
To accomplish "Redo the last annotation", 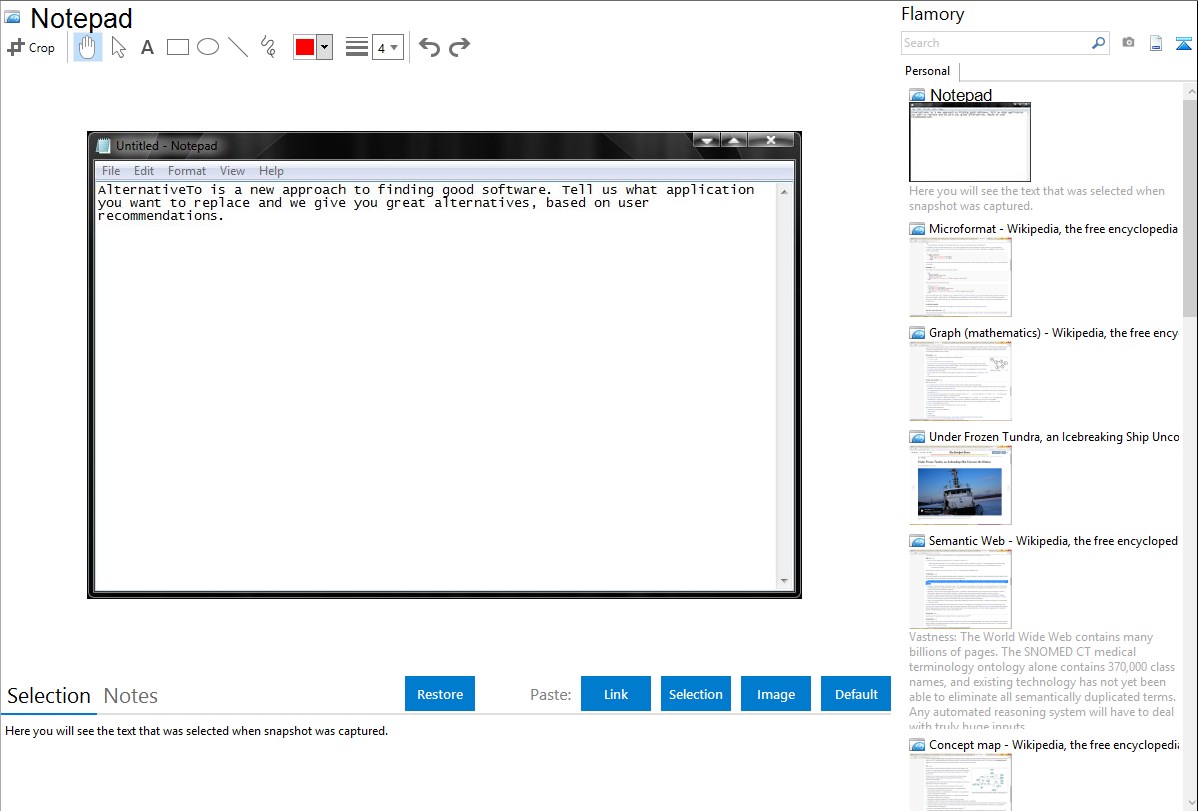I will pyautogui.click(x=459, y=47).
